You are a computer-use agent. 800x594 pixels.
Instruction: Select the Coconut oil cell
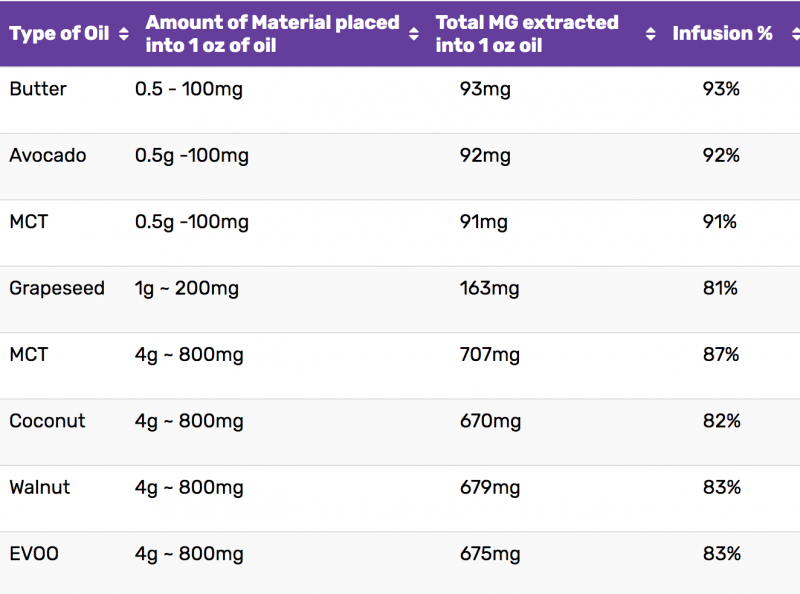(47, 421)
